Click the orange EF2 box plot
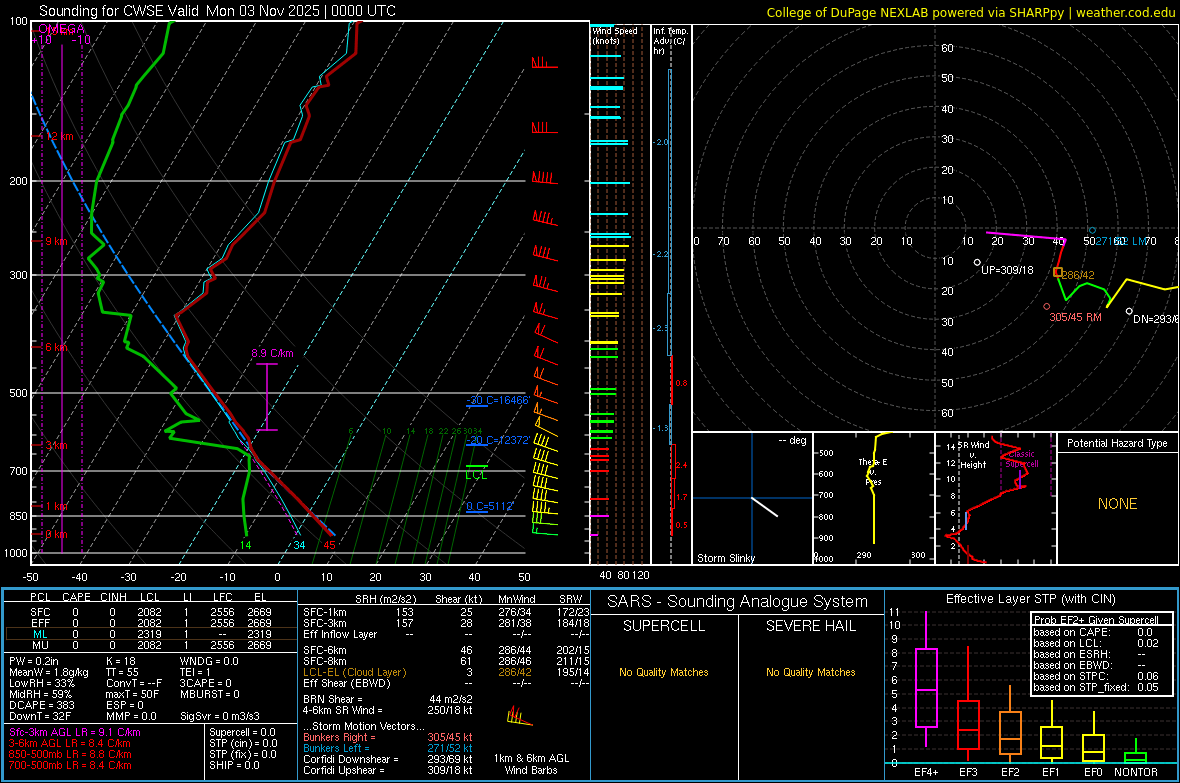The width and height of the screenshot is (1180, 783). [1010, 726]
